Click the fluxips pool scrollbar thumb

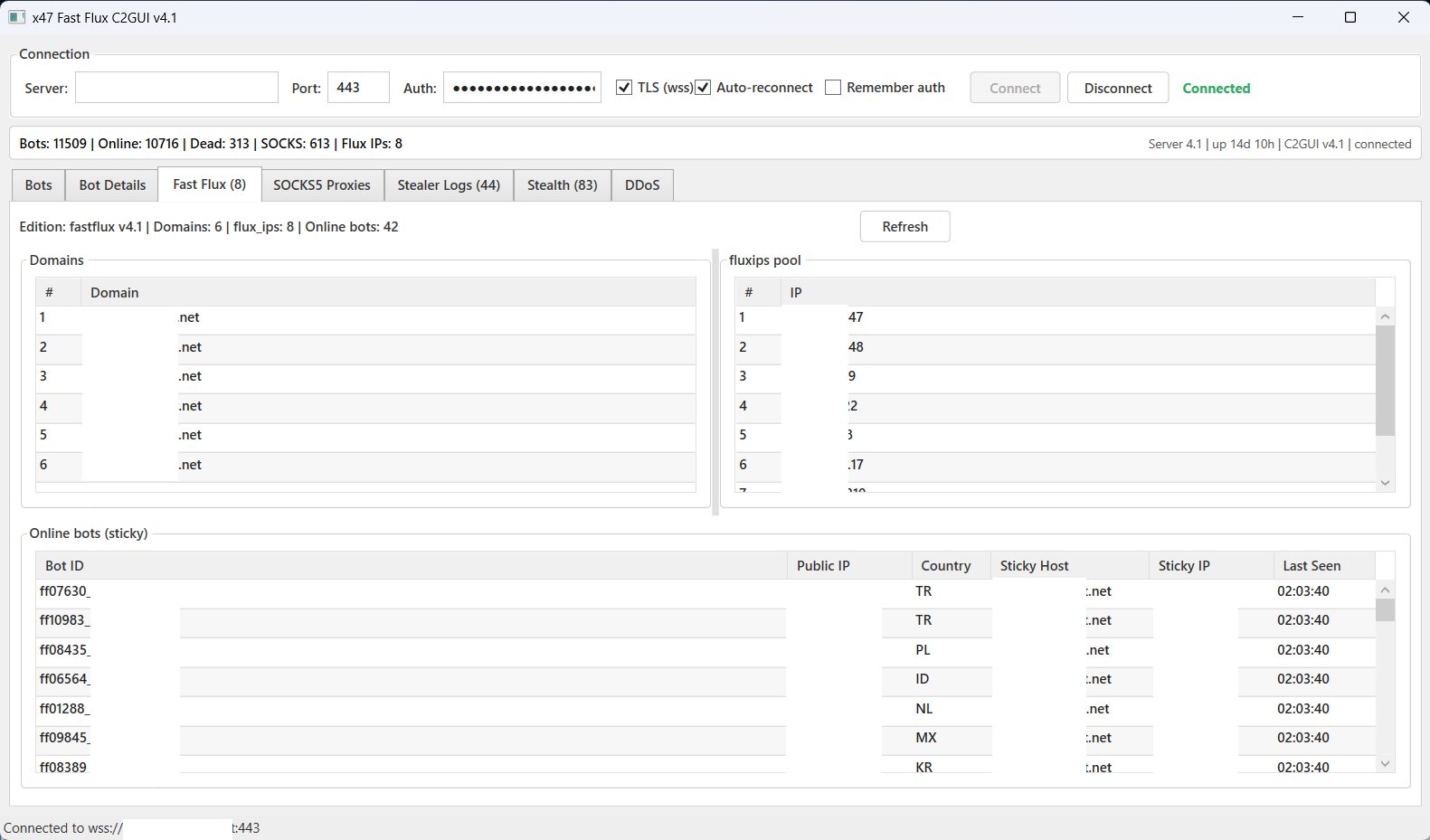(1385, 381)
